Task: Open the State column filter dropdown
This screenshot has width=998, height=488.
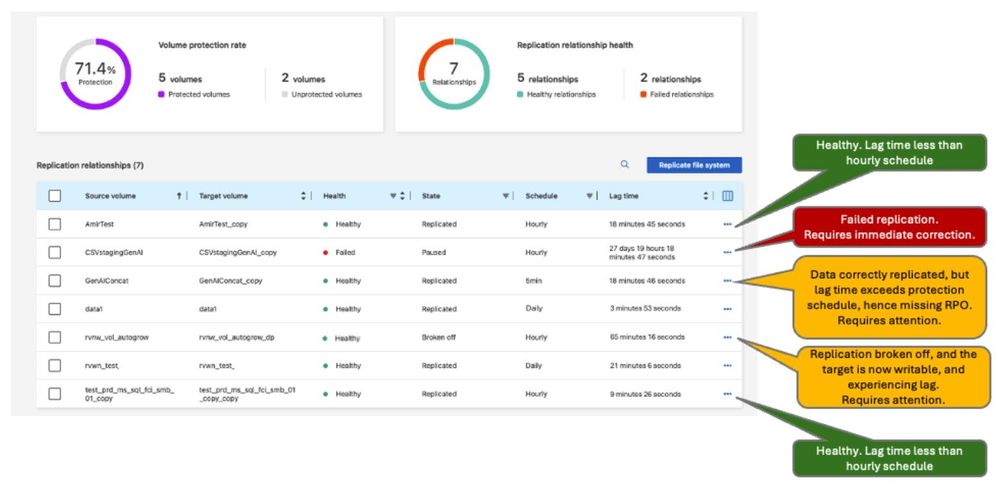Action: pyautogui.click(x=506, y=196)
